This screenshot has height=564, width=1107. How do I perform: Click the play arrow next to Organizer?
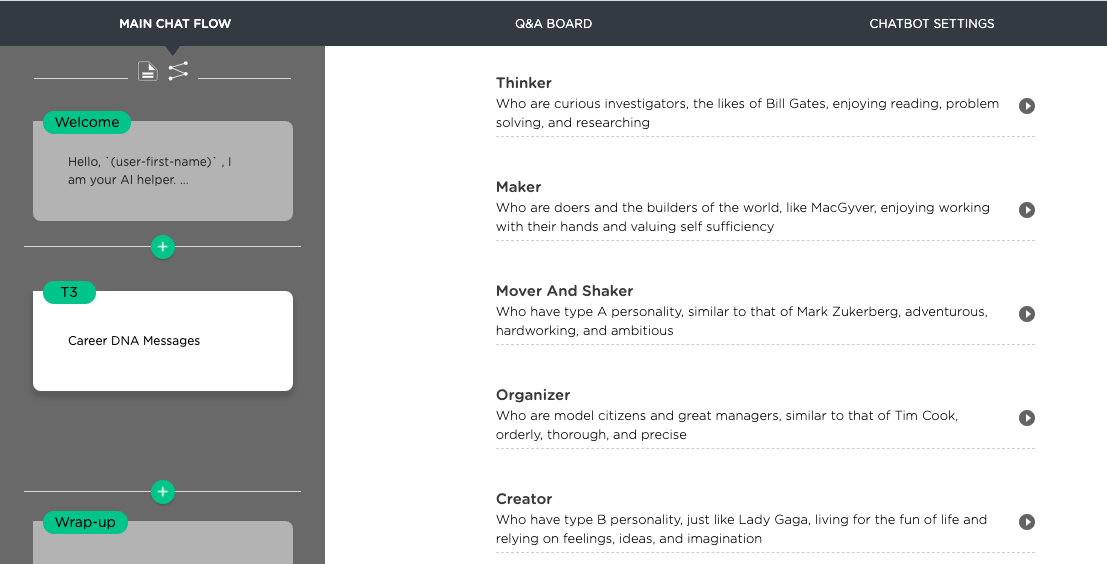(x=1027, y=418)
